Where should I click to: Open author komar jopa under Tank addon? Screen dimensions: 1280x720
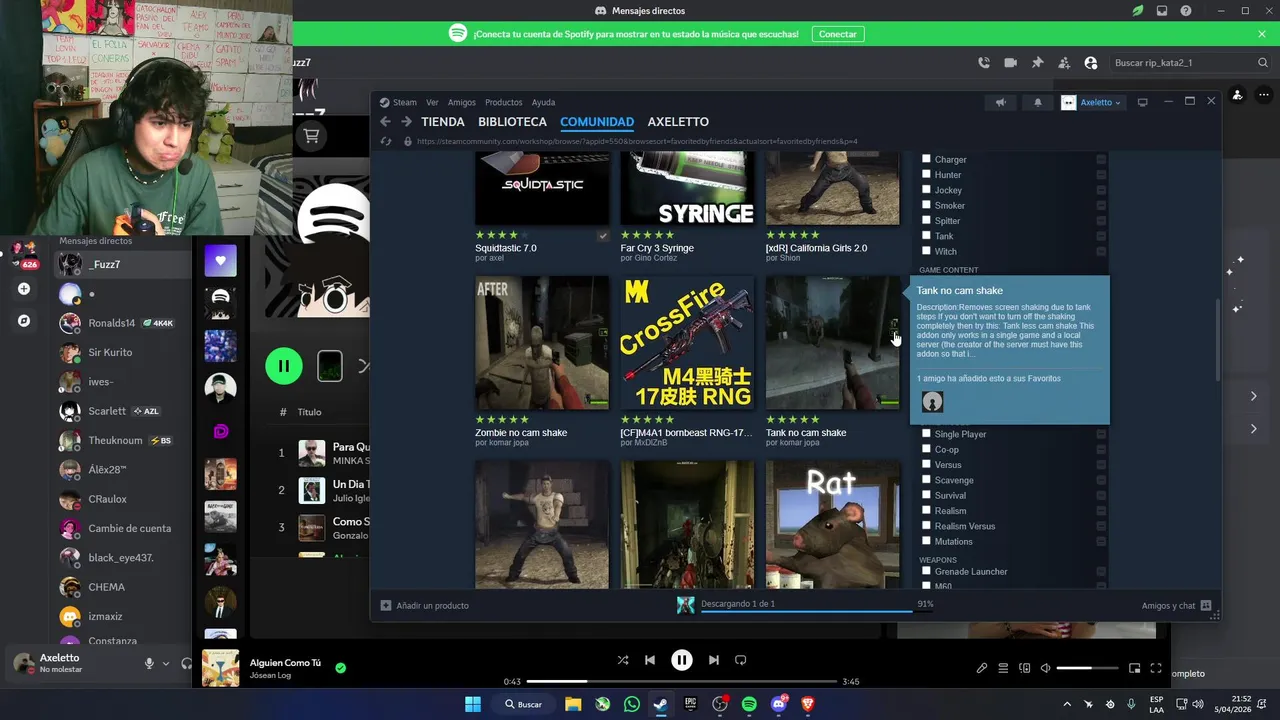click(x=799, y=442)
